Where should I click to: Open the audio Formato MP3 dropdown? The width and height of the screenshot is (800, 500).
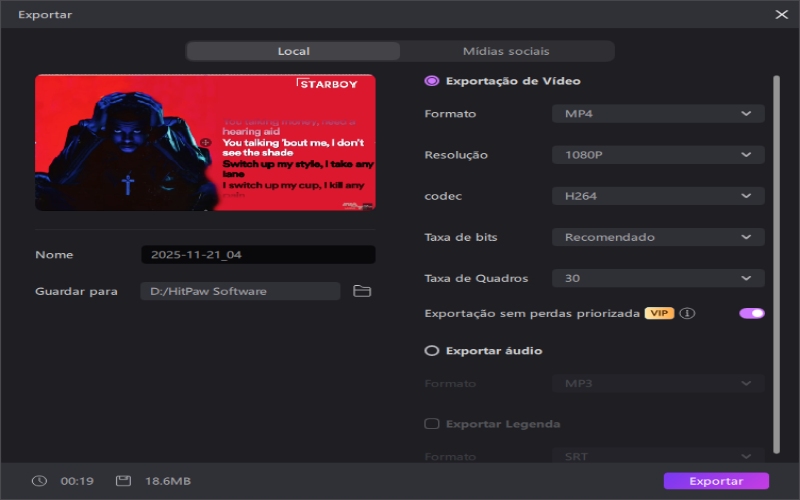[x=658, y=383]
